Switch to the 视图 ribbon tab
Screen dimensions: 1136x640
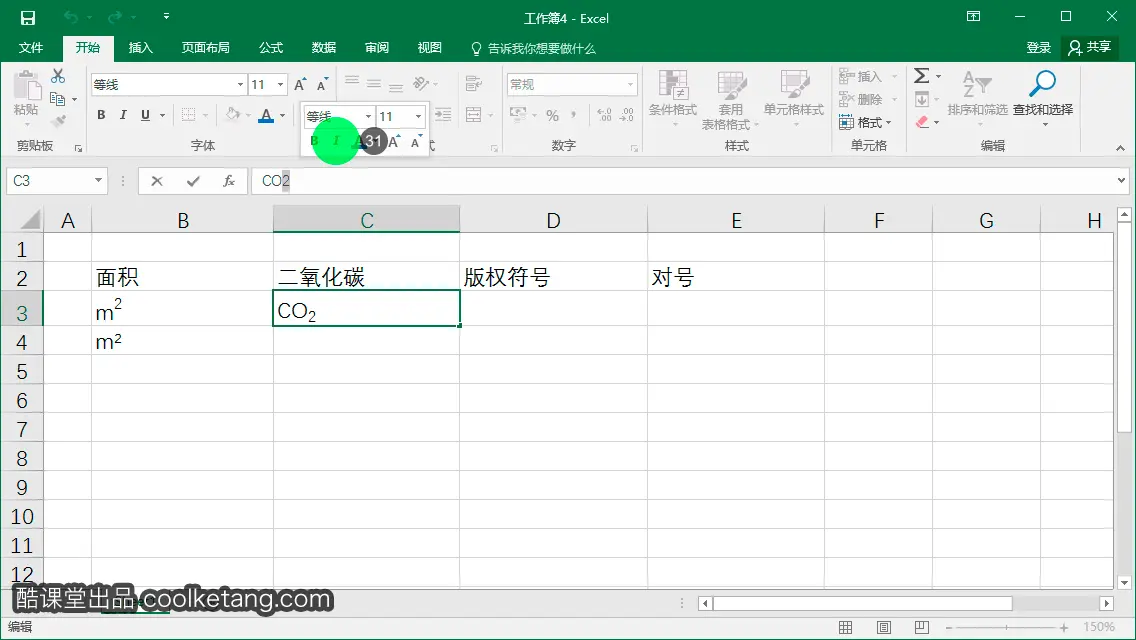430,48
